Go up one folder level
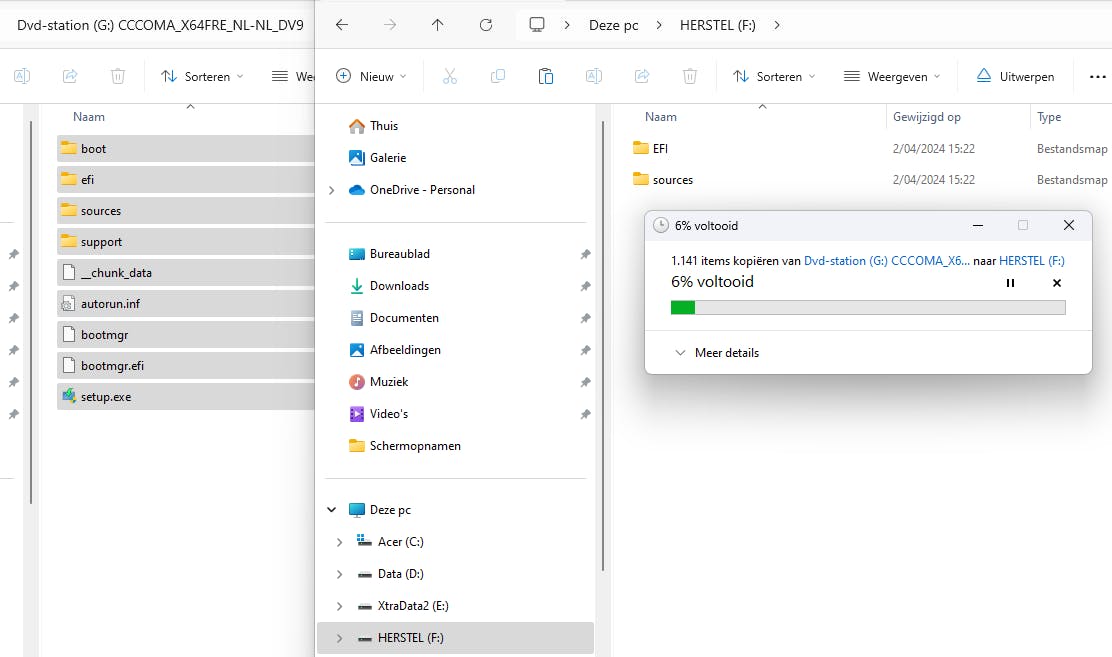Screen dimensions: 1112x657 pyautogui.click(x=438, y=25)
